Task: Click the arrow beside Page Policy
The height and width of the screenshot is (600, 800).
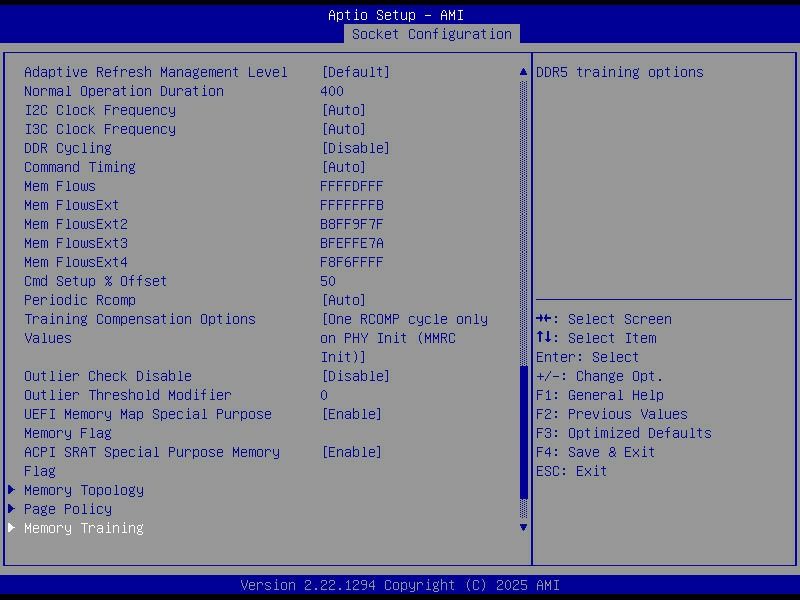Action: coord(11,509)
